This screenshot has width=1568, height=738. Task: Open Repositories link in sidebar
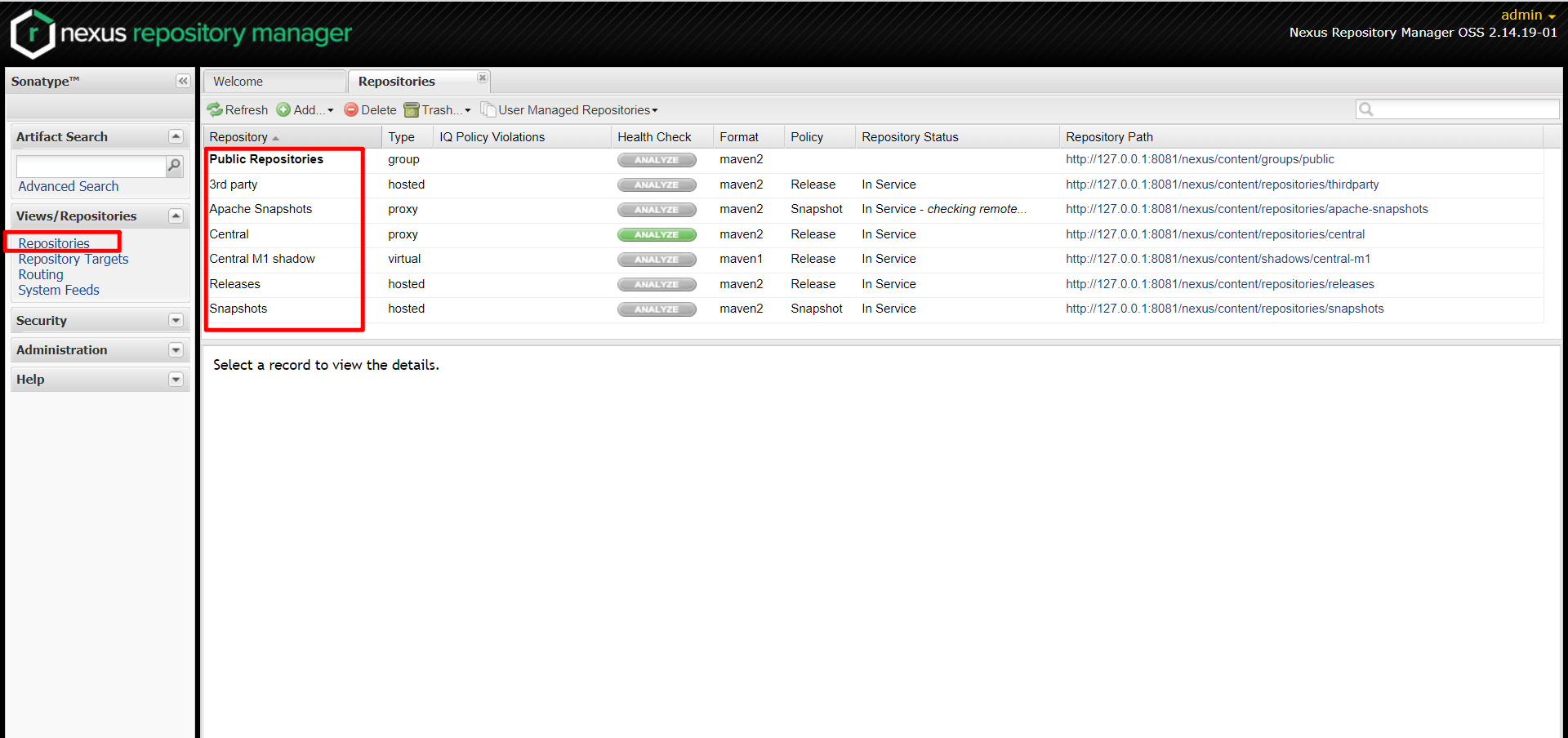tap(54, 243)
